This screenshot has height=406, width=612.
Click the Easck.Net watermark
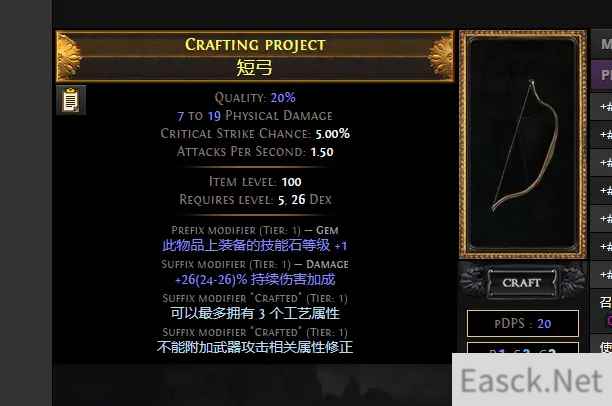tap(532, 380)
